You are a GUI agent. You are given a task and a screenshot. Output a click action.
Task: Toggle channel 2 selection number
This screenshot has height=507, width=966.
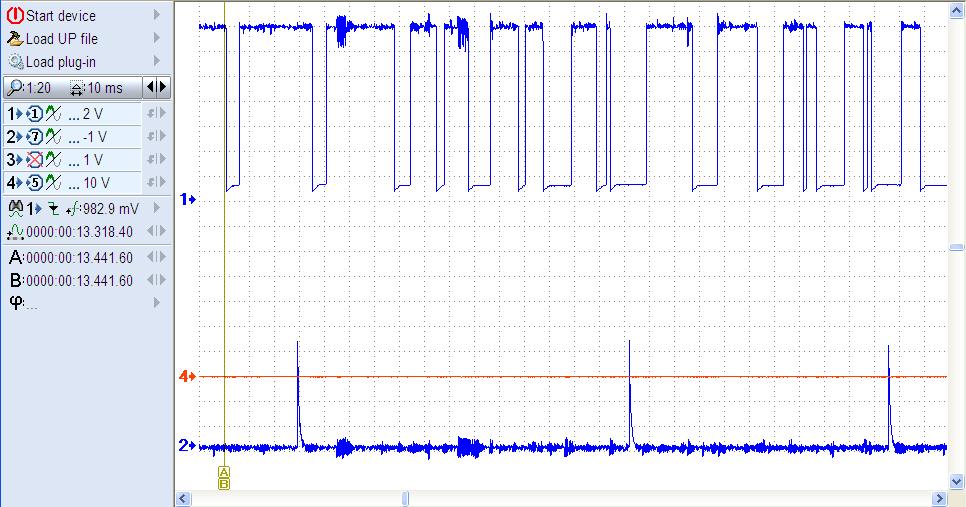point(14,137)
